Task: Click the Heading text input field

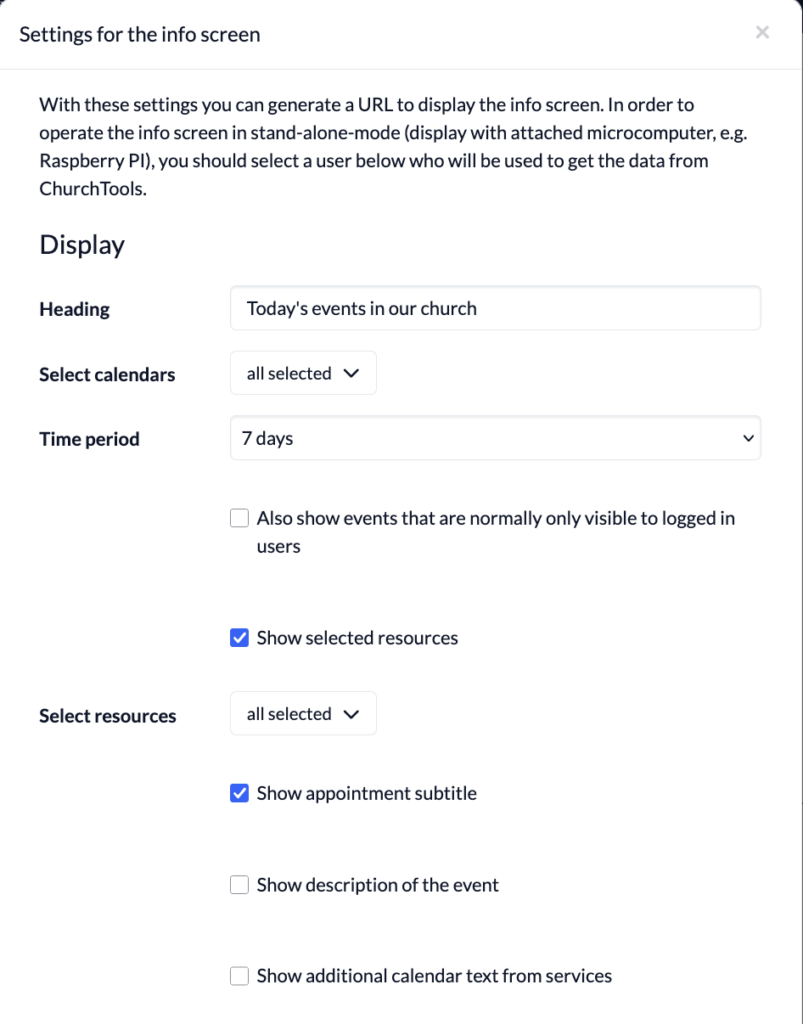Action: (x=495, y=309)
